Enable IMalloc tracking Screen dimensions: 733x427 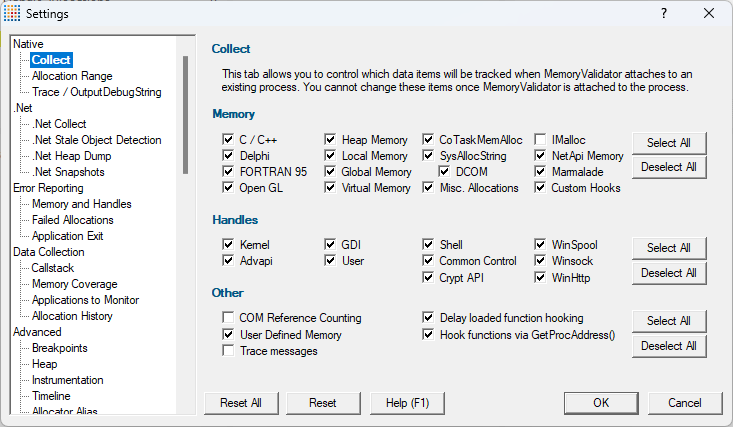tap(540, 139)
